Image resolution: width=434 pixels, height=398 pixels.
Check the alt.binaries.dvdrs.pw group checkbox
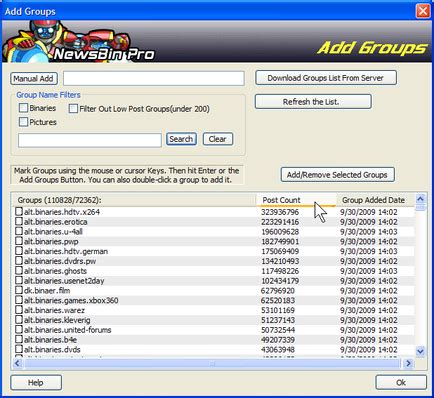coord(19,261)
